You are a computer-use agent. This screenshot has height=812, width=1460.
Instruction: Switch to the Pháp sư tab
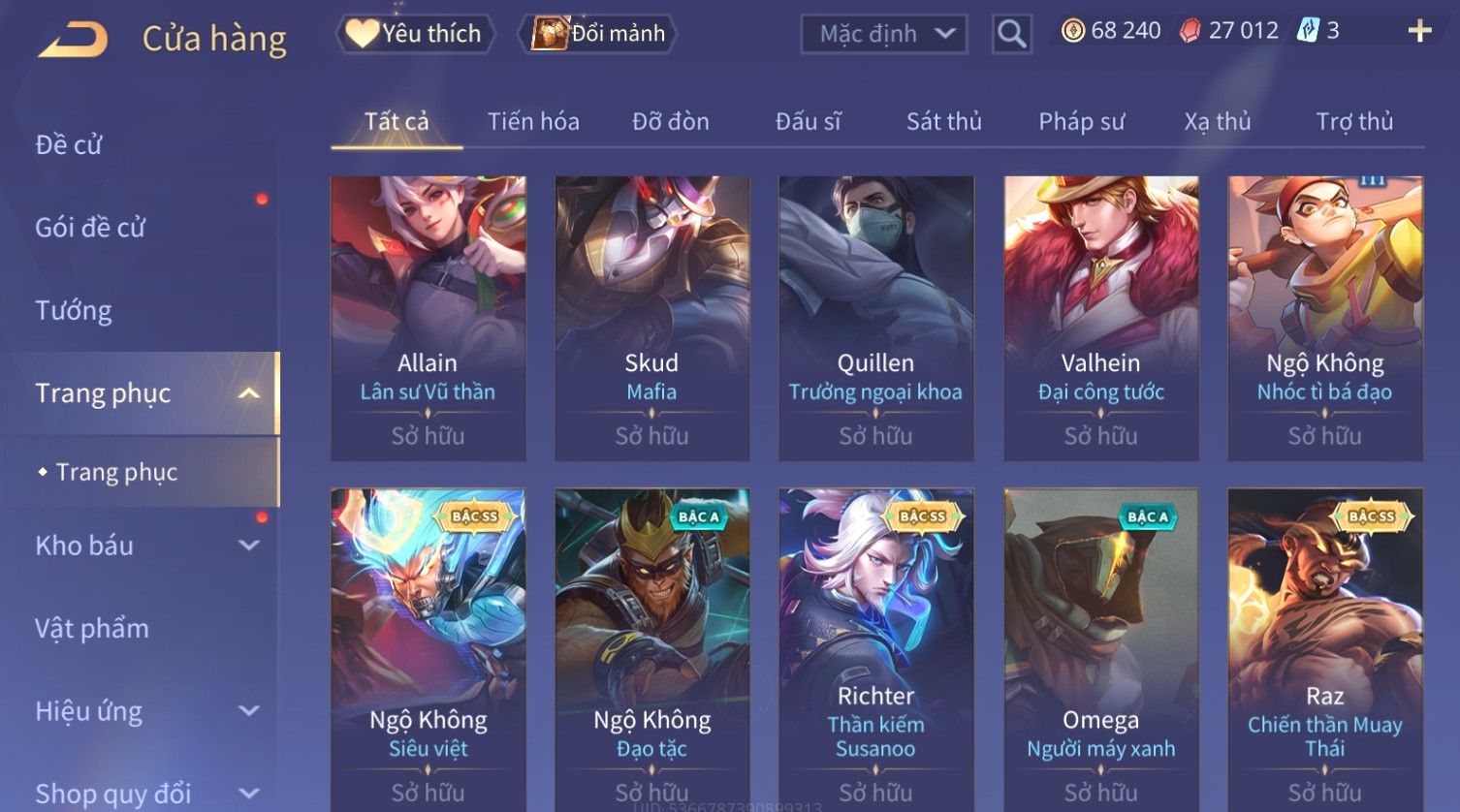(x=1081, y=121)
